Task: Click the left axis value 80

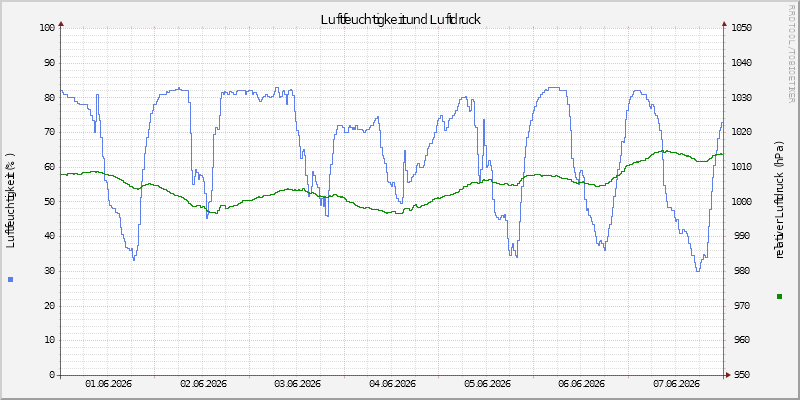Action: [x=49, y=98]
